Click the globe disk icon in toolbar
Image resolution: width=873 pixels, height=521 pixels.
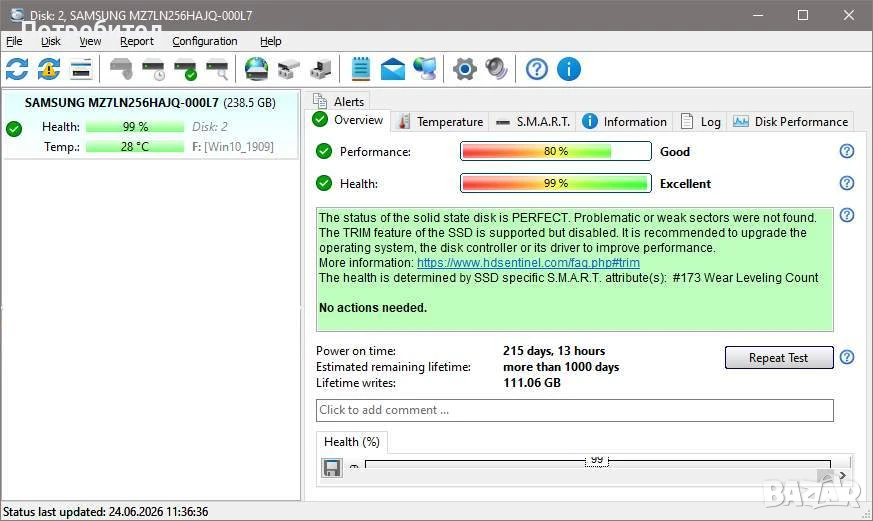257,70
